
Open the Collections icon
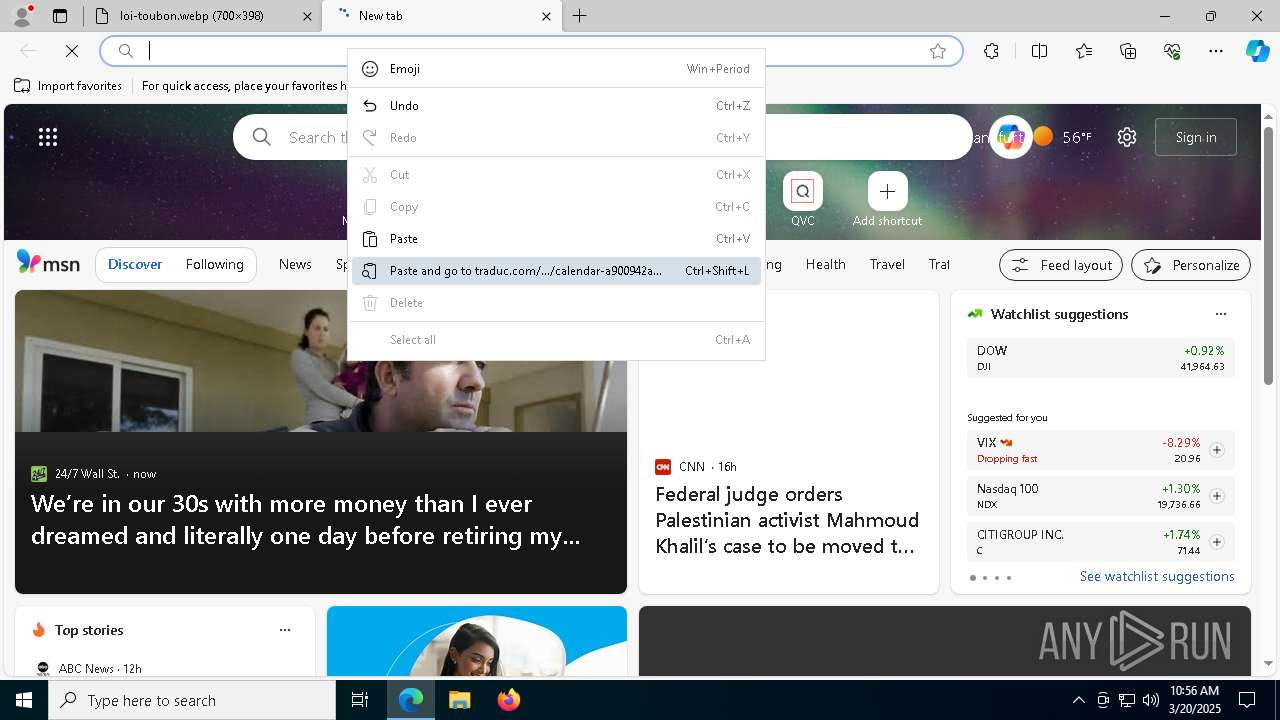(1128, 51)
